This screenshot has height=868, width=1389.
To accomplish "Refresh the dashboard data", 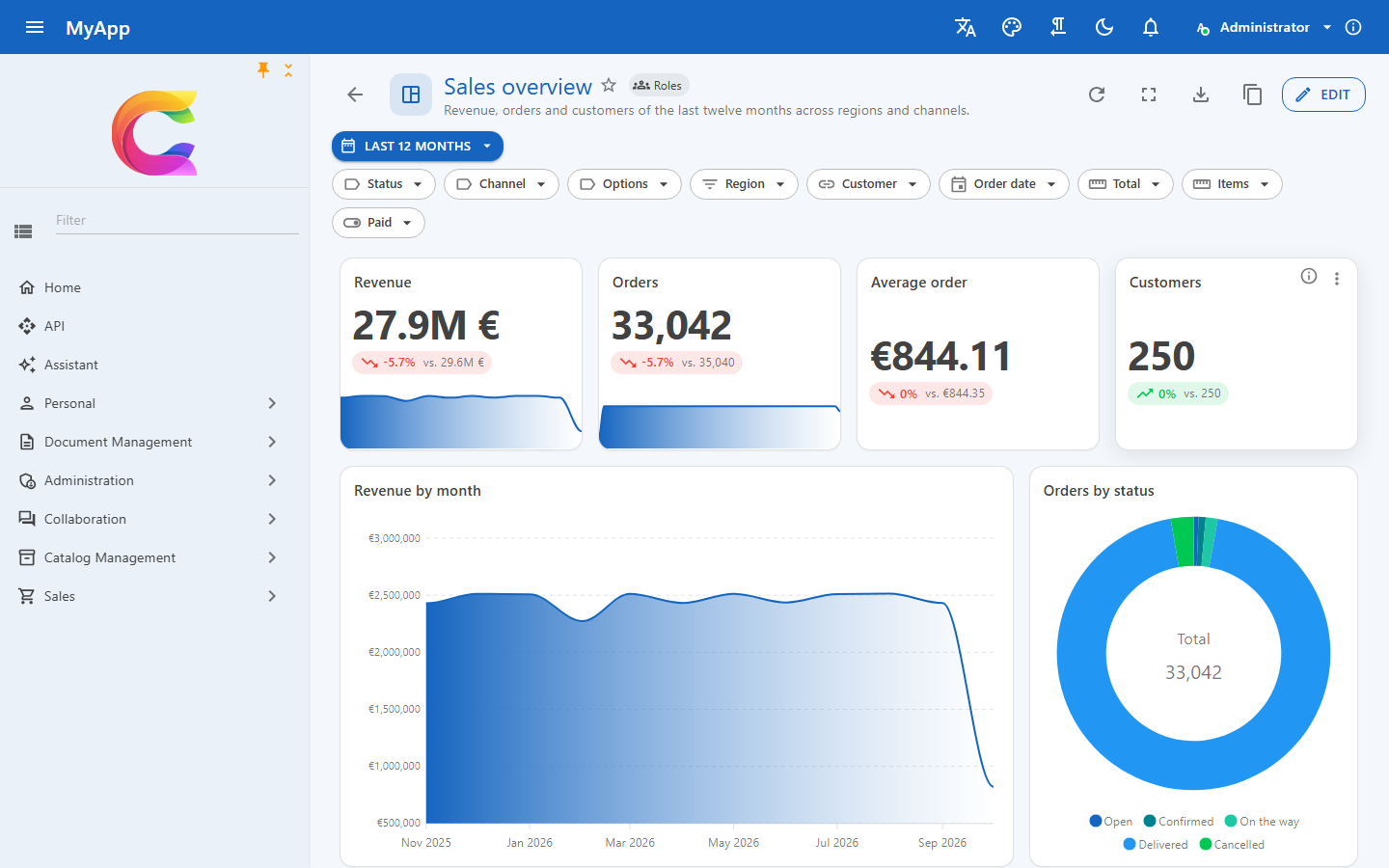I will click(x=1097, y=95).
